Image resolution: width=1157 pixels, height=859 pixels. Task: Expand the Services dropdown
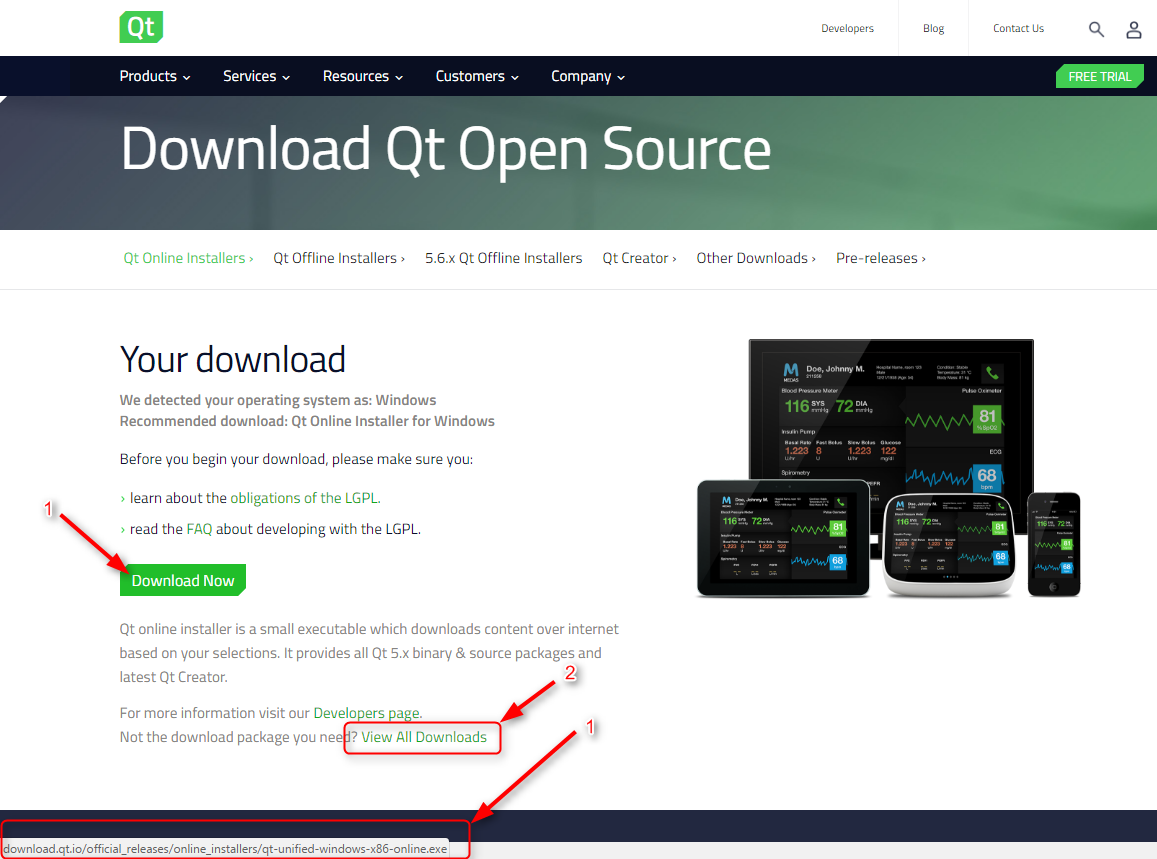click(256, 76)
